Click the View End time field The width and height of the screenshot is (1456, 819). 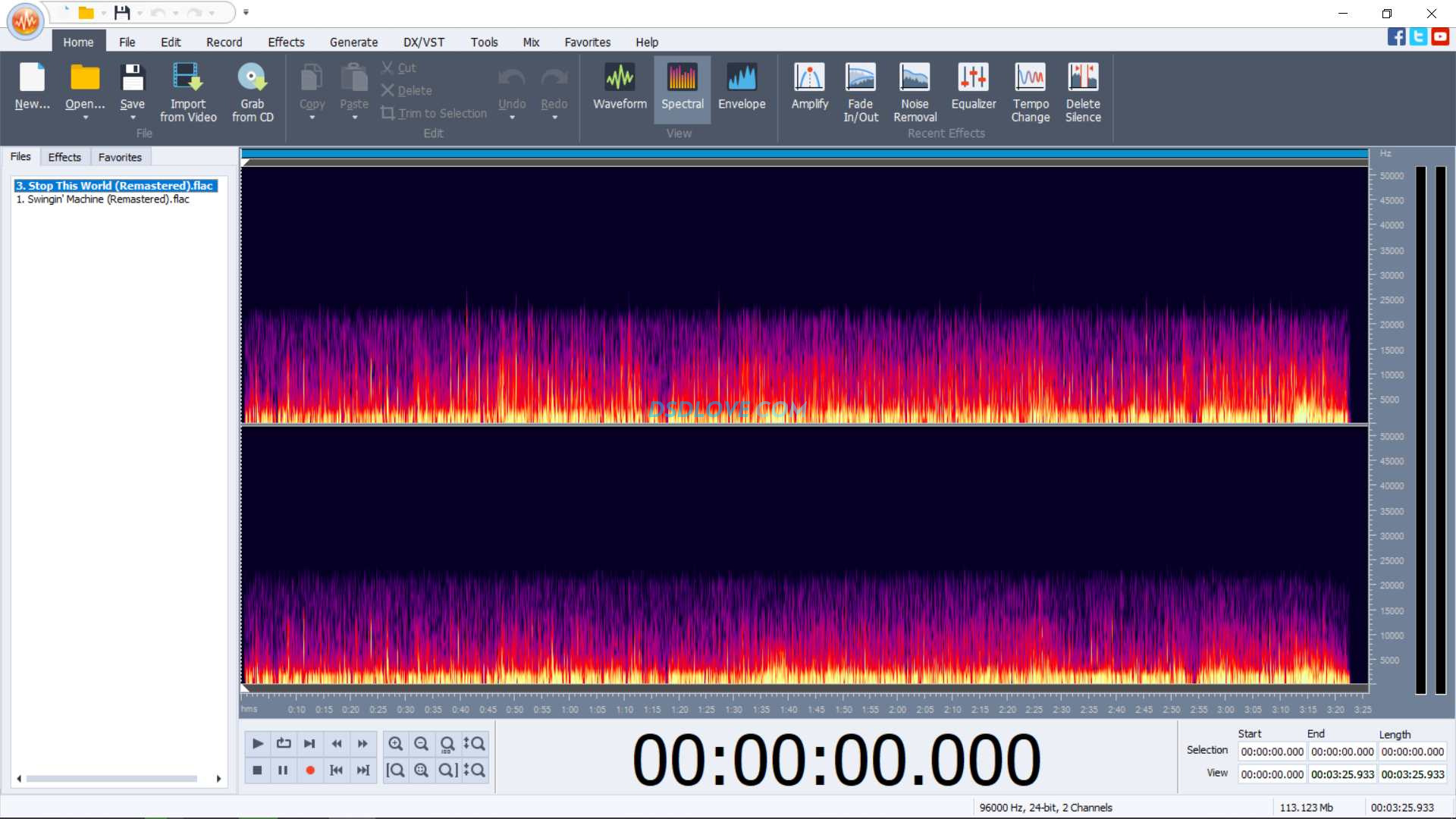1341,774
